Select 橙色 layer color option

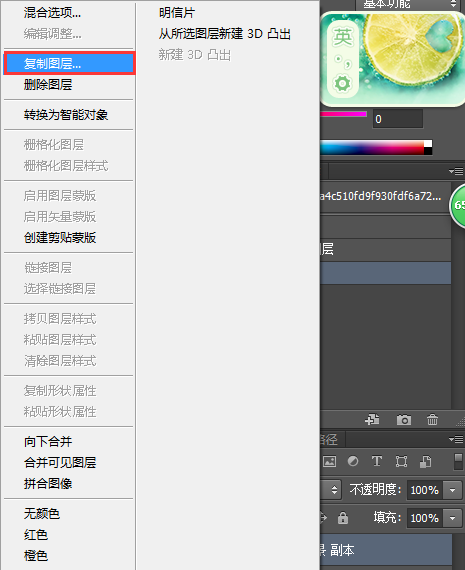(x=36, y=556)
